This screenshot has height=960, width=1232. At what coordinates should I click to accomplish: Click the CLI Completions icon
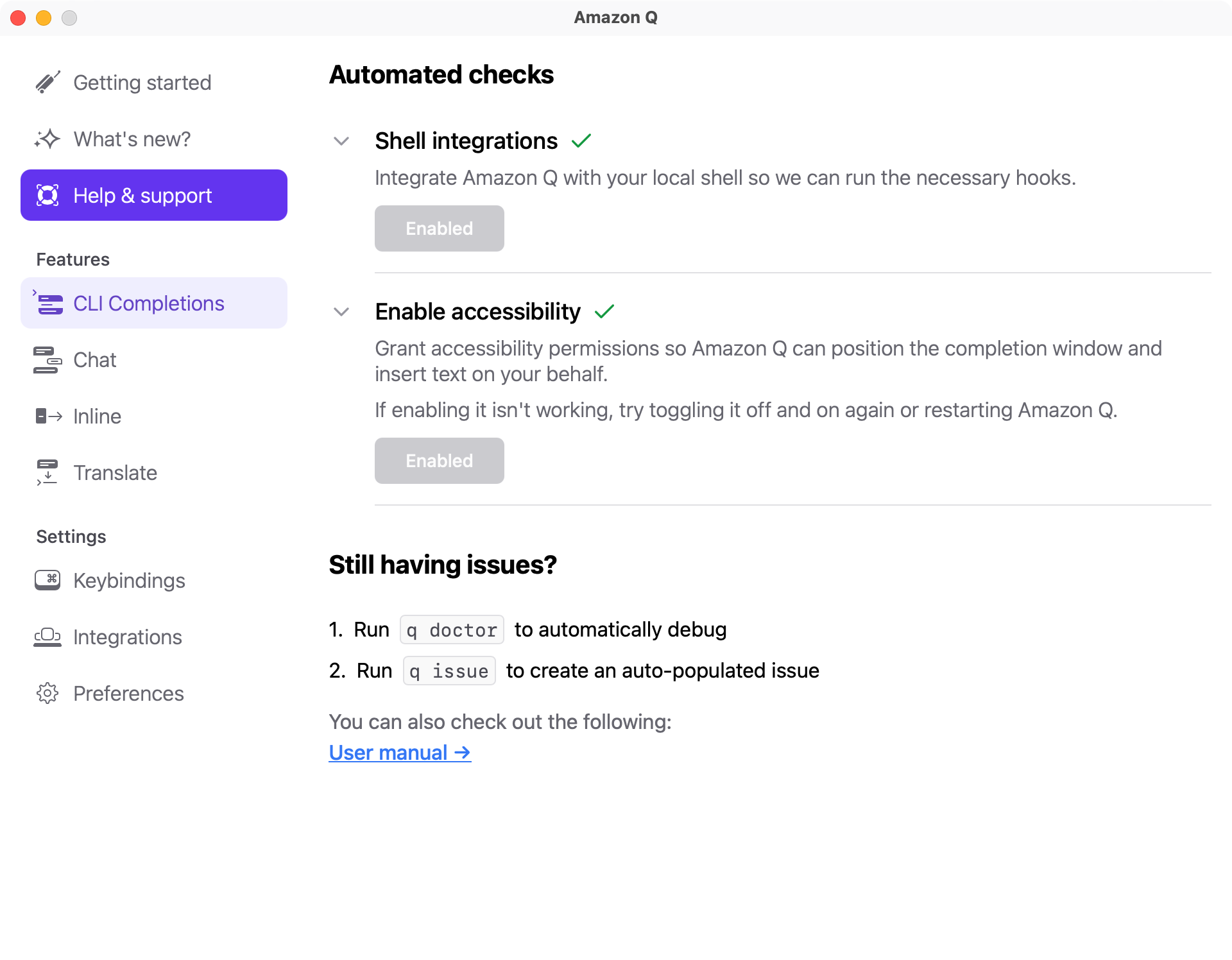tap(47, 303)
